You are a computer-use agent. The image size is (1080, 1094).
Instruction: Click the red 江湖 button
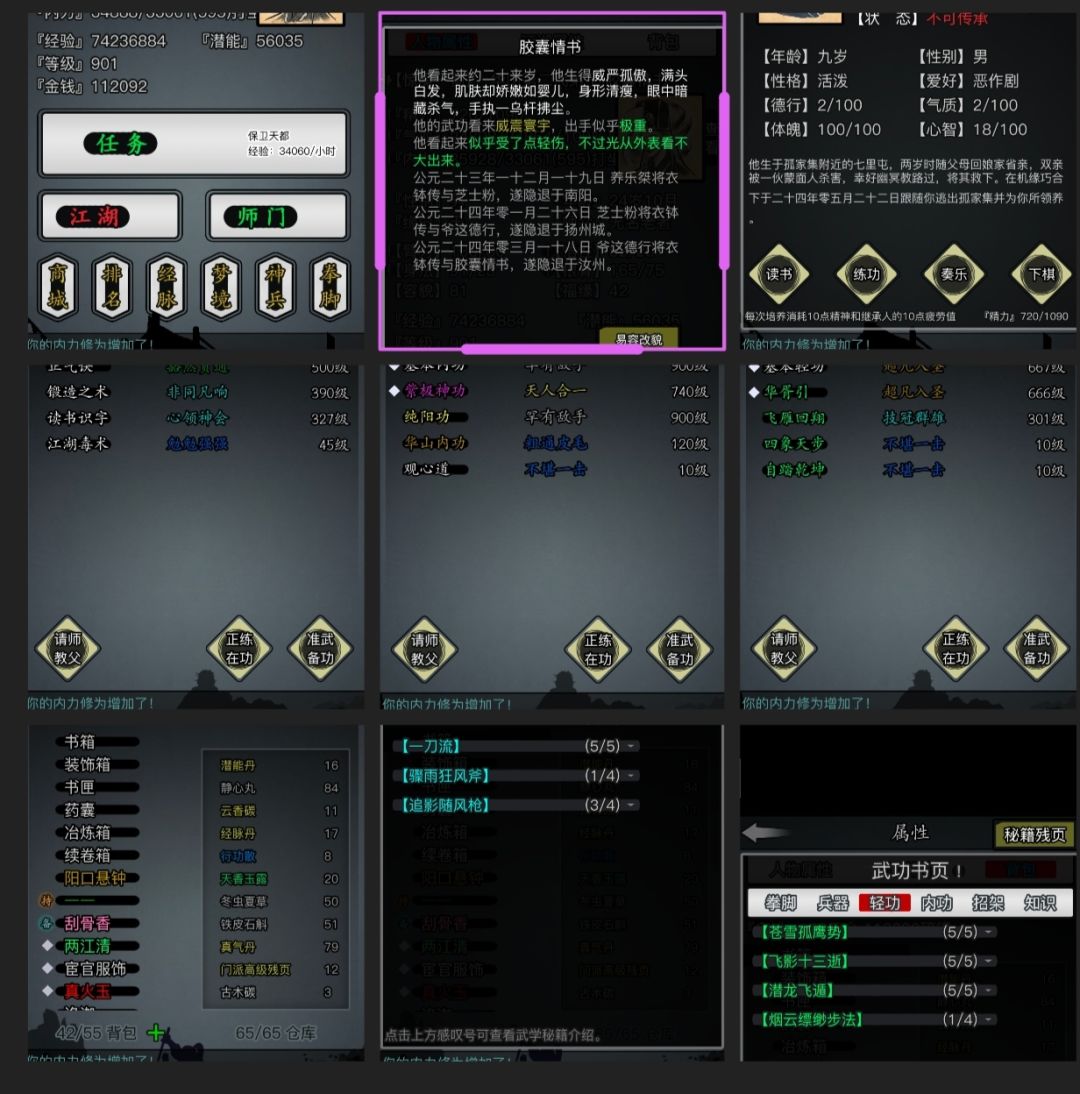coord(110,216)
